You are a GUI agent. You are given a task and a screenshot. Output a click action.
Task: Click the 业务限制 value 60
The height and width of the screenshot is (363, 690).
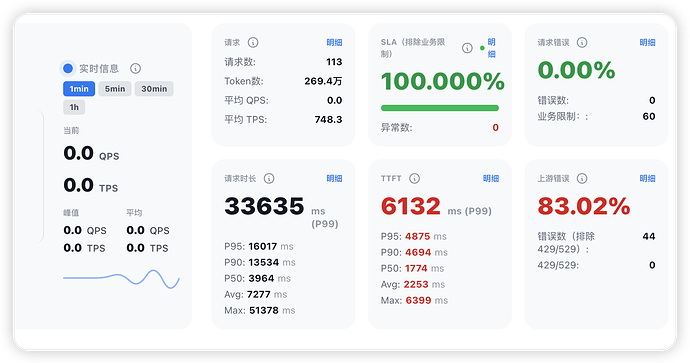649,116
